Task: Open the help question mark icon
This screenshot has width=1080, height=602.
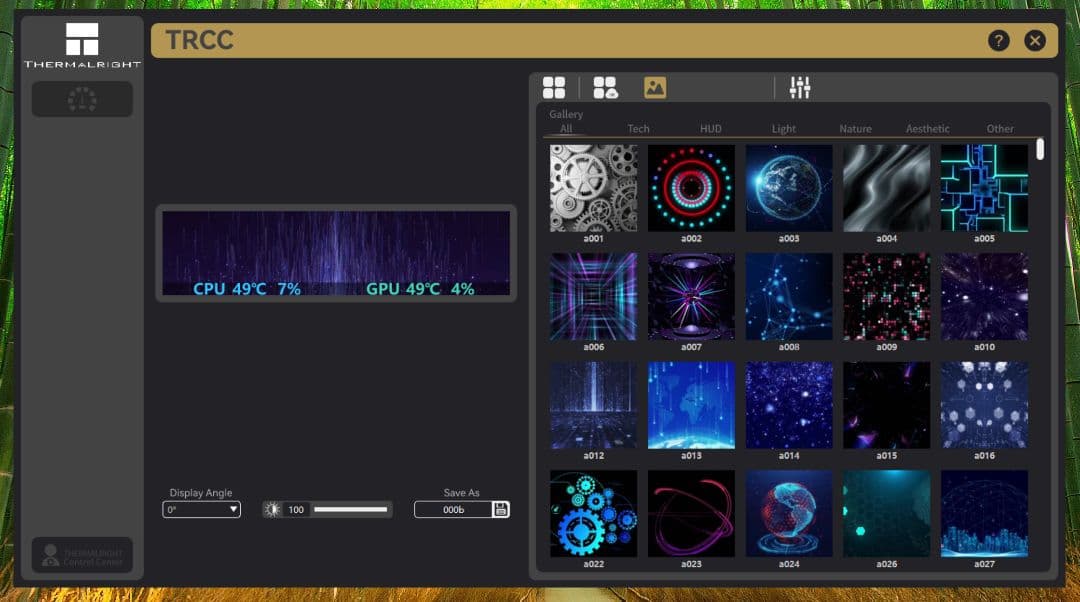Action: [x=998, y=40]
